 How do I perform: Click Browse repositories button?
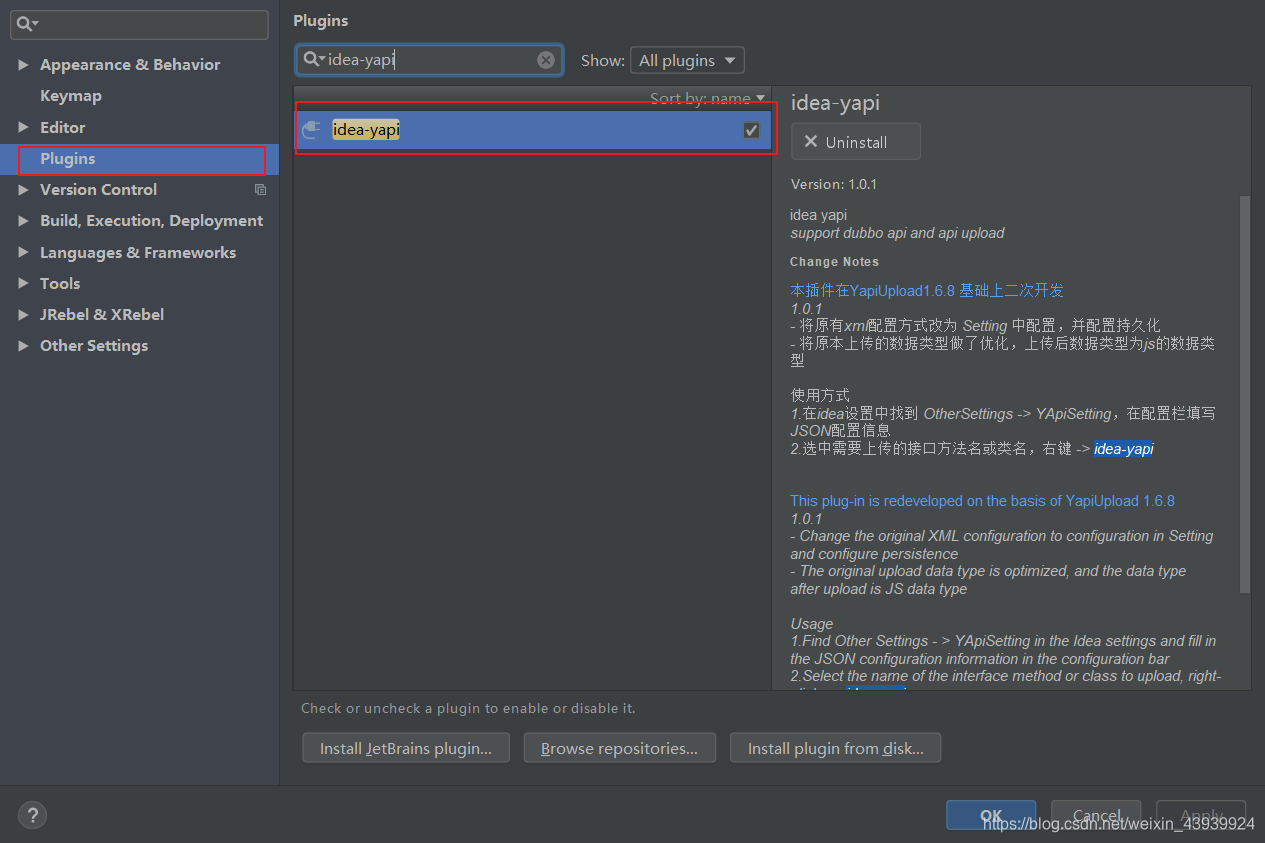coord(620,748)
